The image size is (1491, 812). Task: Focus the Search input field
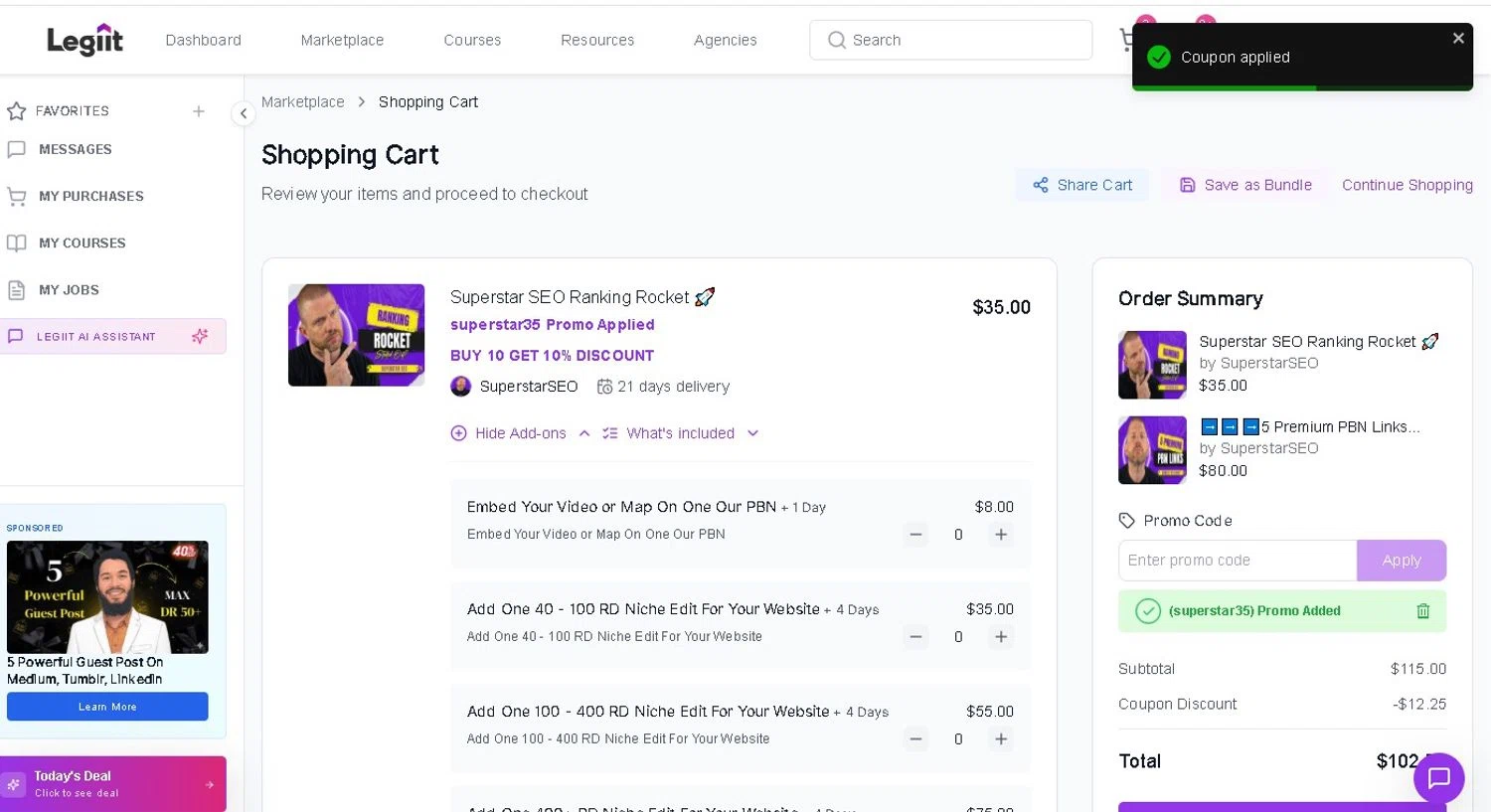950,40
